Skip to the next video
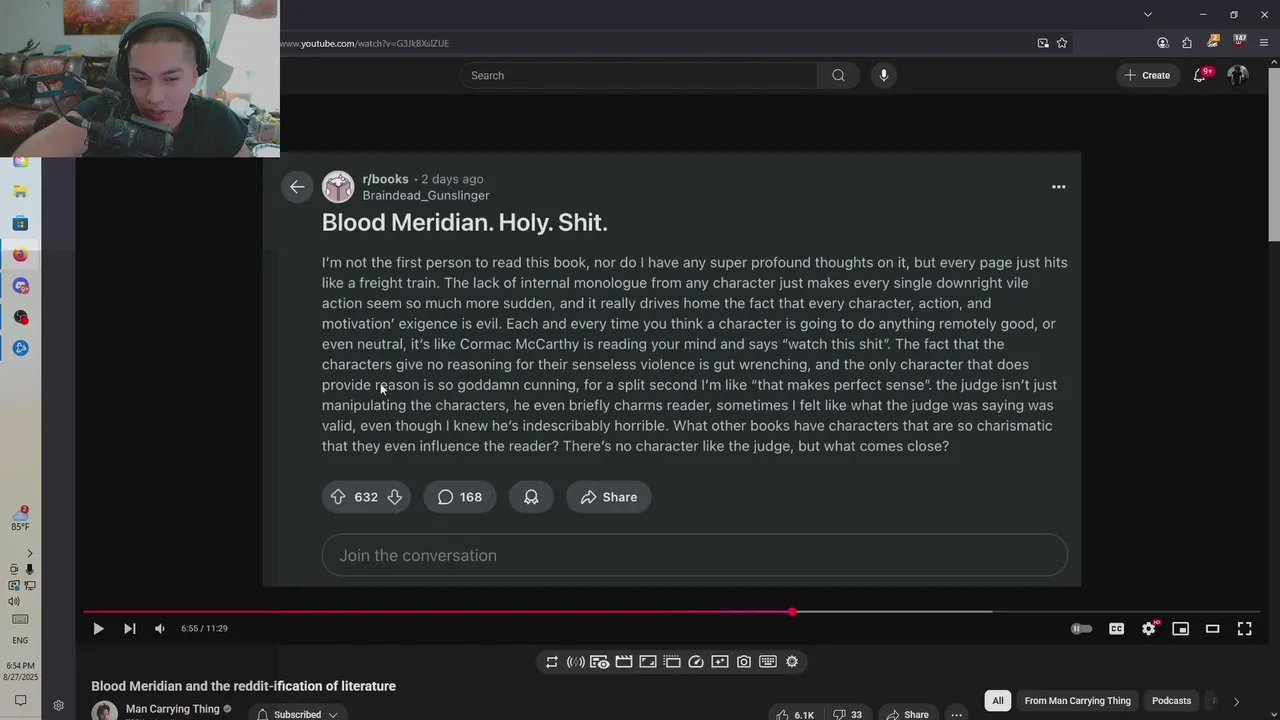The height and width of the screenshot is (720, 1280). click(x=129, y=628)
